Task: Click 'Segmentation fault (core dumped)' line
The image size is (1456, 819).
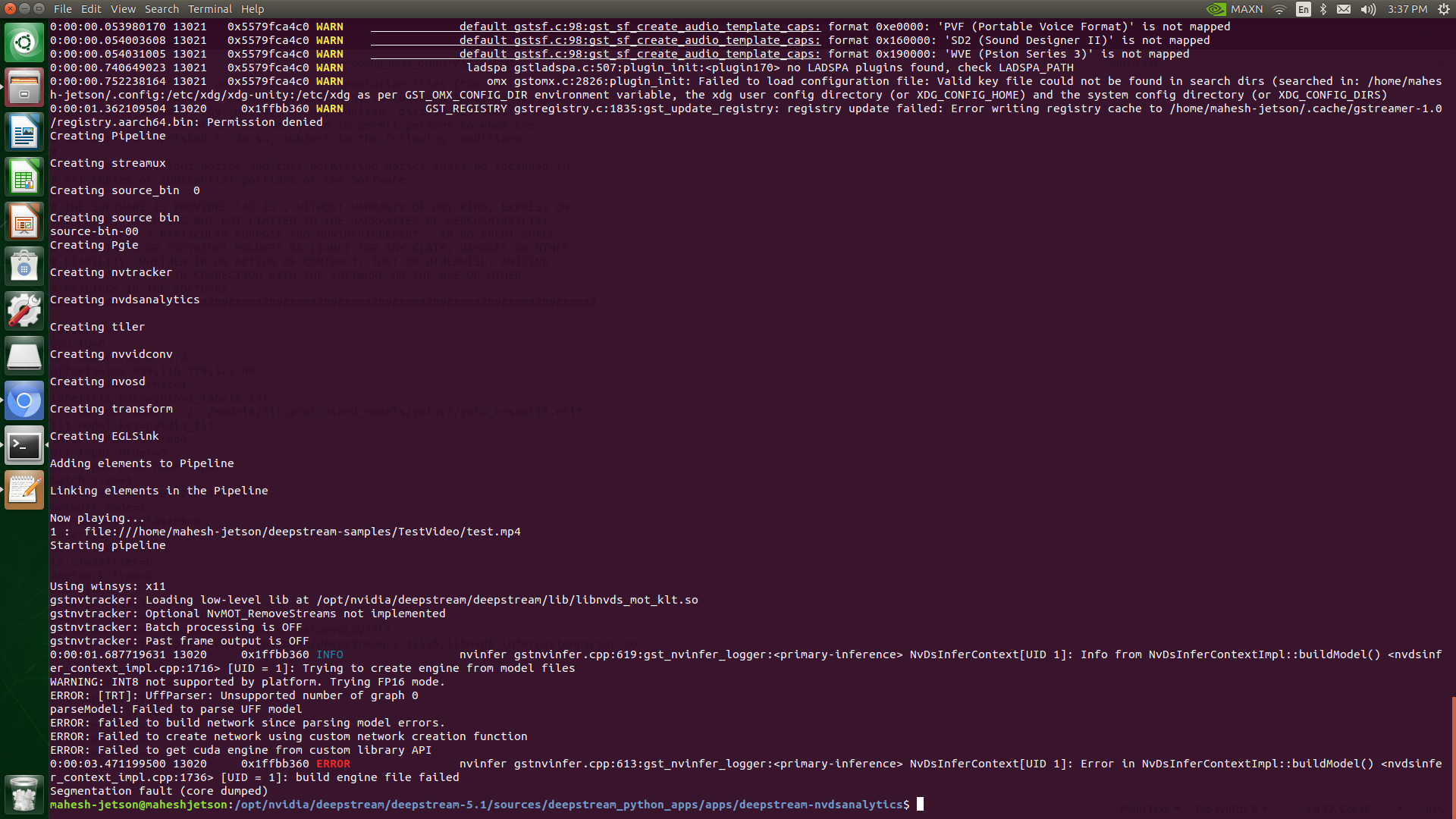Action: tap(158, 791)
